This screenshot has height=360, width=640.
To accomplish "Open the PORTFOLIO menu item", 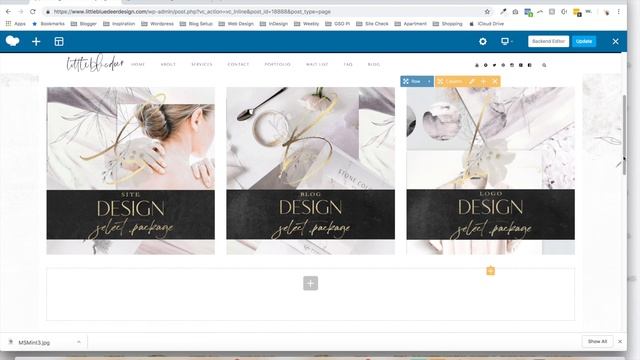I will (278, 64).
